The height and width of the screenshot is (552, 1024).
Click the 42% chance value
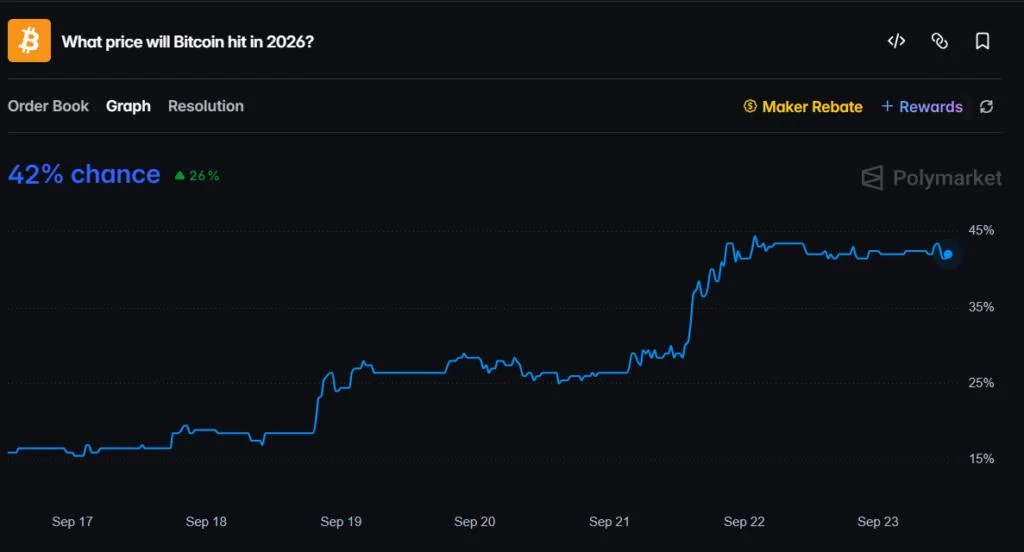(x=84, y=174)
